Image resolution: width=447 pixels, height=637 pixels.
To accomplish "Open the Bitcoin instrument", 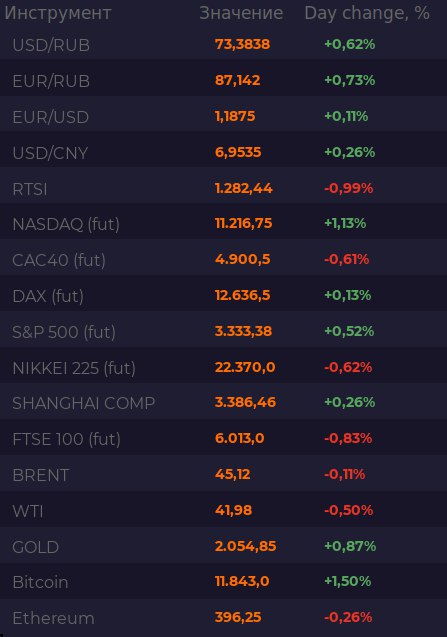I will [x=224, y=582].
